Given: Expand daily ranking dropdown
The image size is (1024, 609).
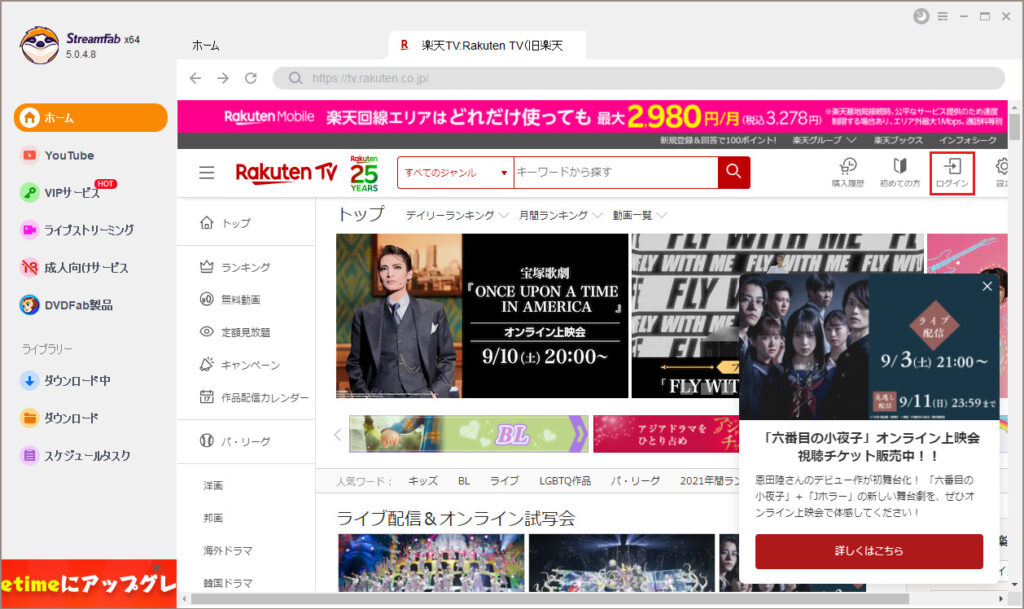Looking at the screenshot, I should tap(456, 215).
